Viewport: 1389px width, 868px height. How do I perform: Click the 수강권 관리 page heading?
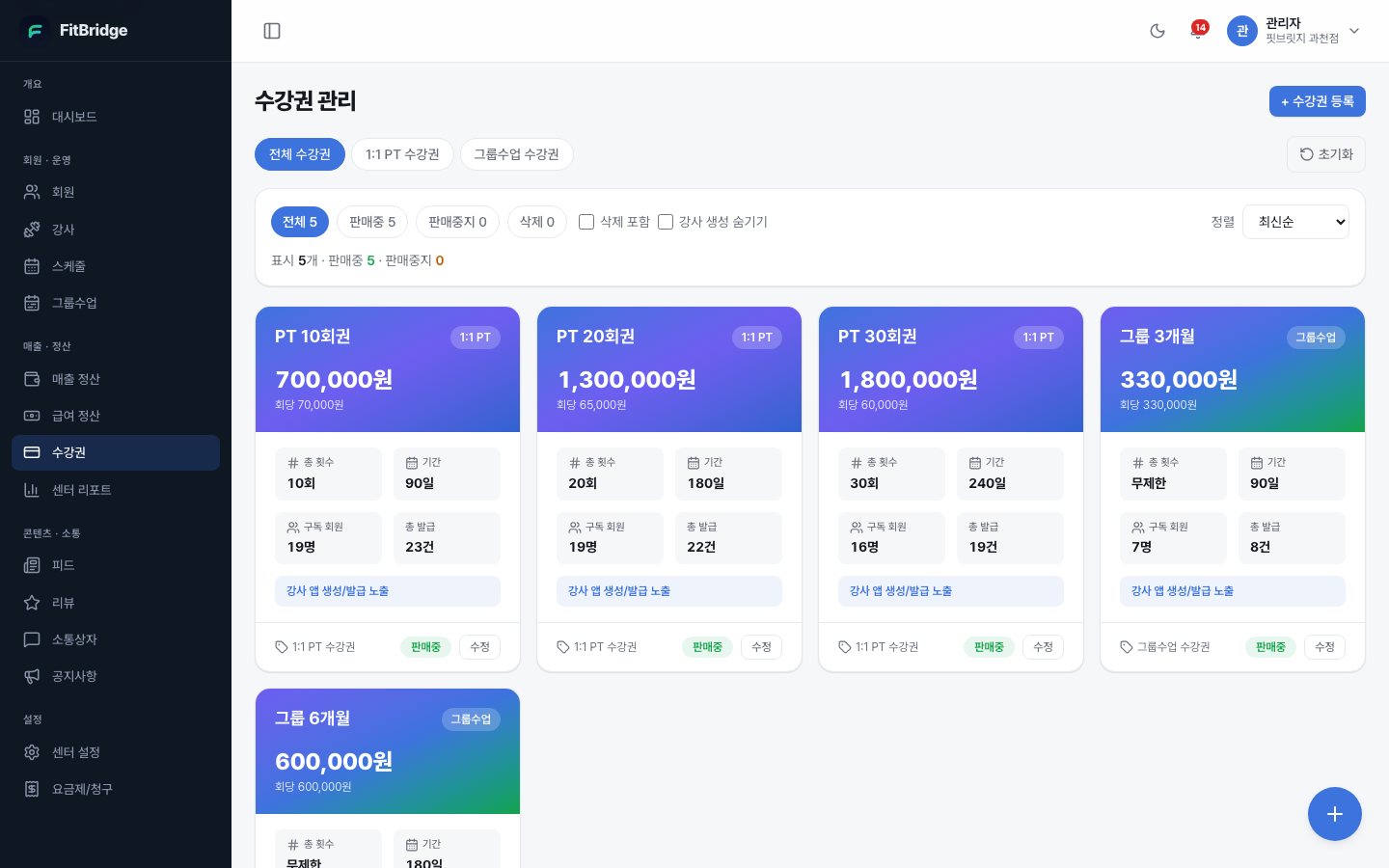[306, 101]
